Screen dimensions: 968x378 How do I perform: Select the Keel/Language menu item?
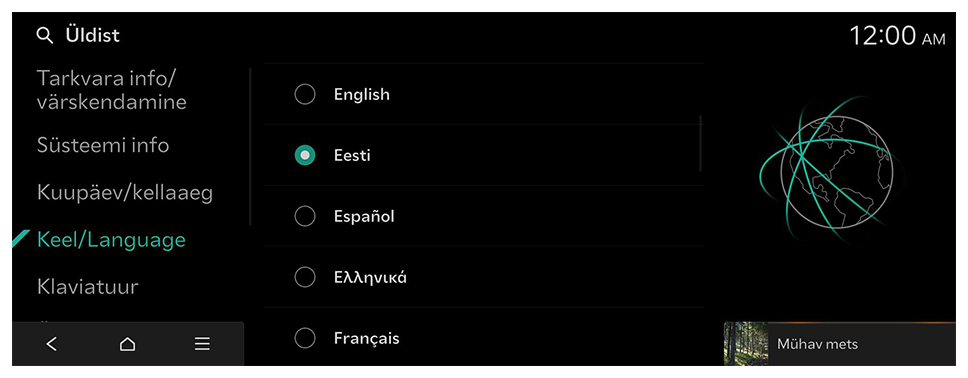click(x=112, y=240)
